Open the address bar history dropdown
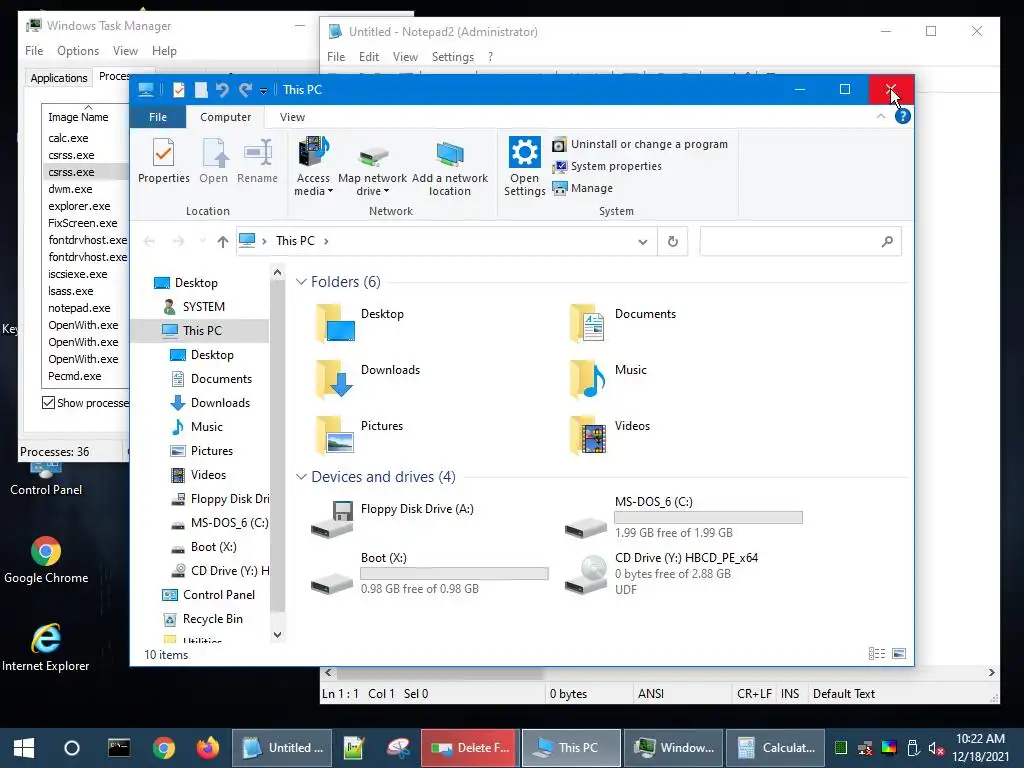1024x768 pixels. [643, 242]
